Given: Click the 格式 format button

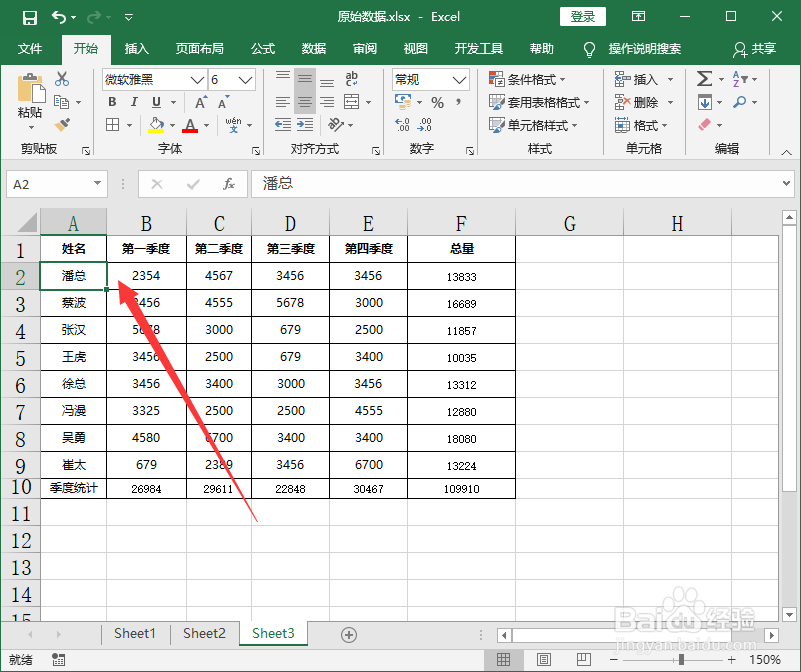Looking at the screenshot, I should pyautogui.click(x=642, y=125).
